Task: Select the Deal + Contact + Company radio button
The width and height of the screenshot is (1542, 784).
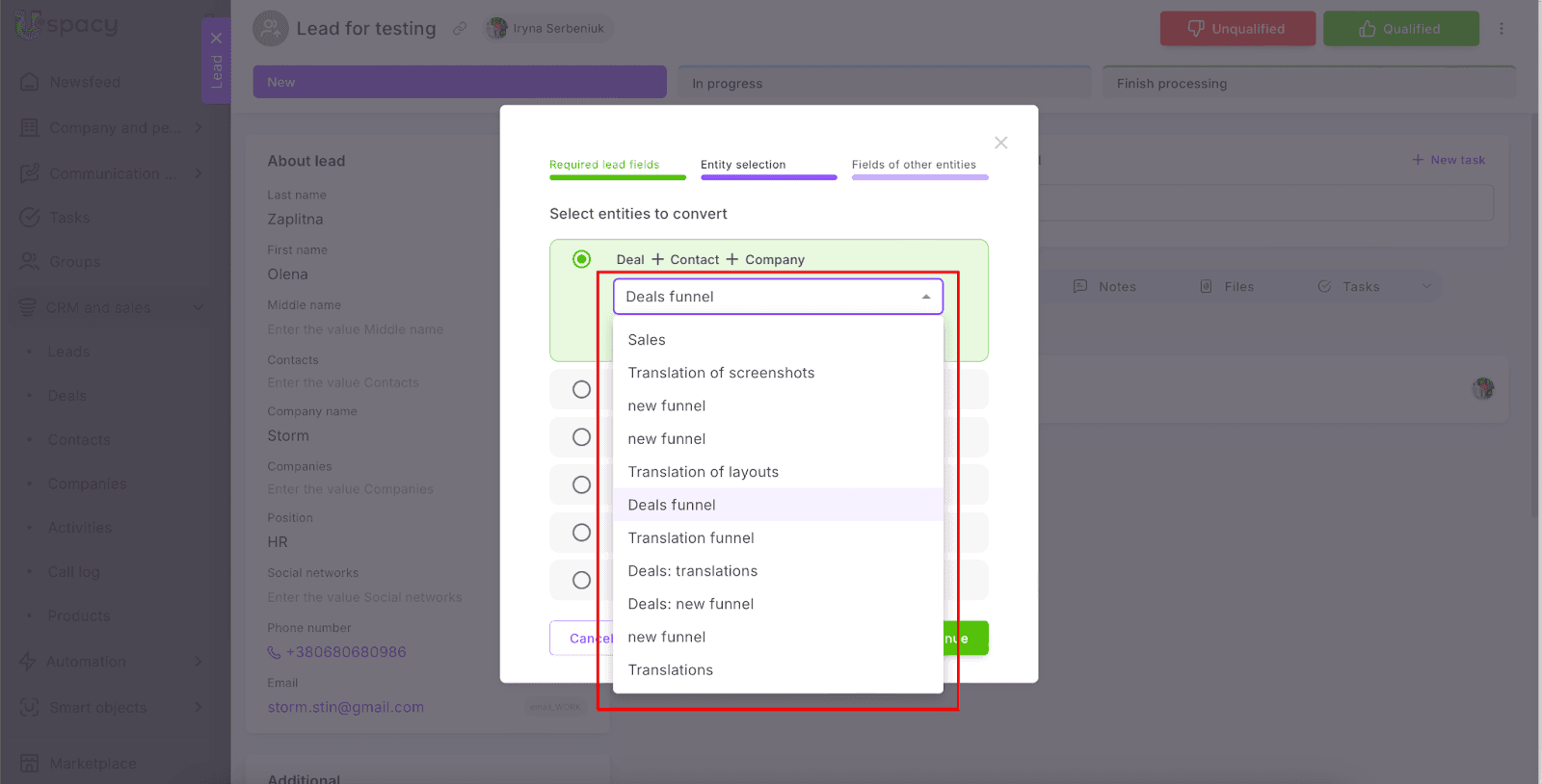Action: (x=581, y=259)
